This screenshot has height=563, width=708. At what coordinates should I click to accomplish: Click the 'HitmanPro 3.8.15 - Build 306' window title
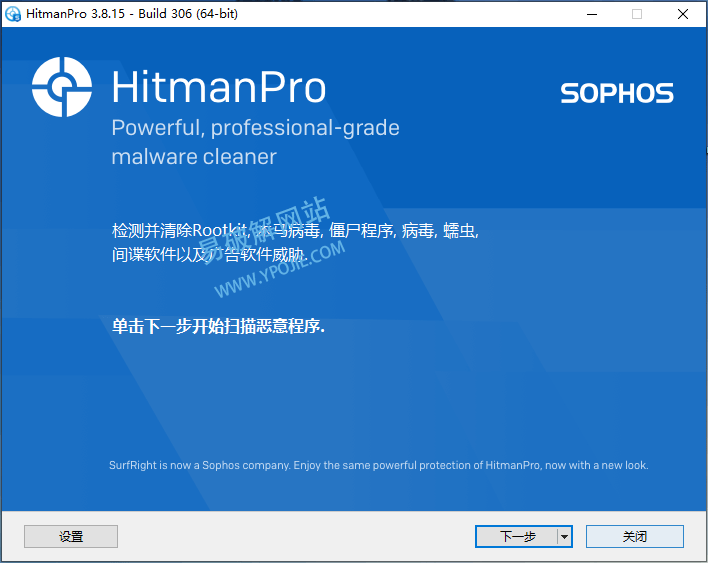[132, 14]
